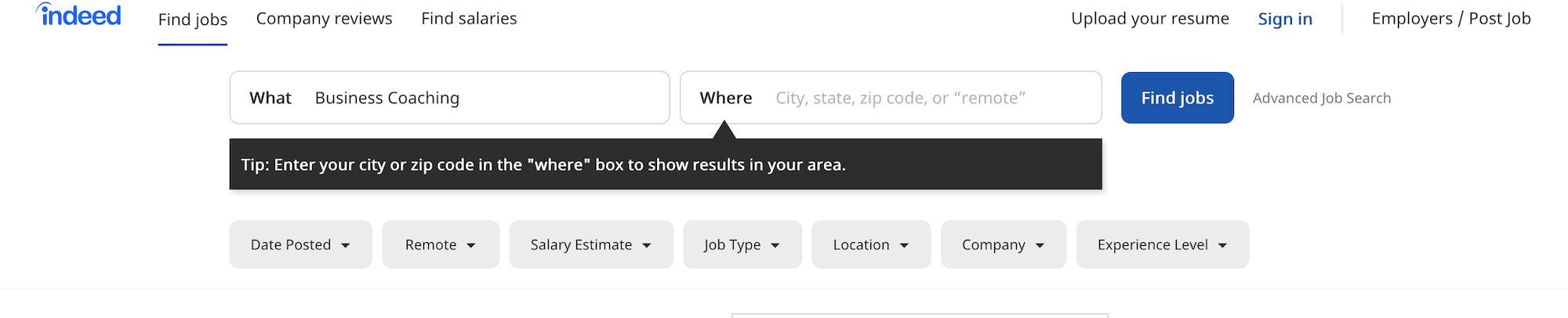Click the Date Posted caret arrow
Screen dimensions: 1568x318
coord(346,245)
